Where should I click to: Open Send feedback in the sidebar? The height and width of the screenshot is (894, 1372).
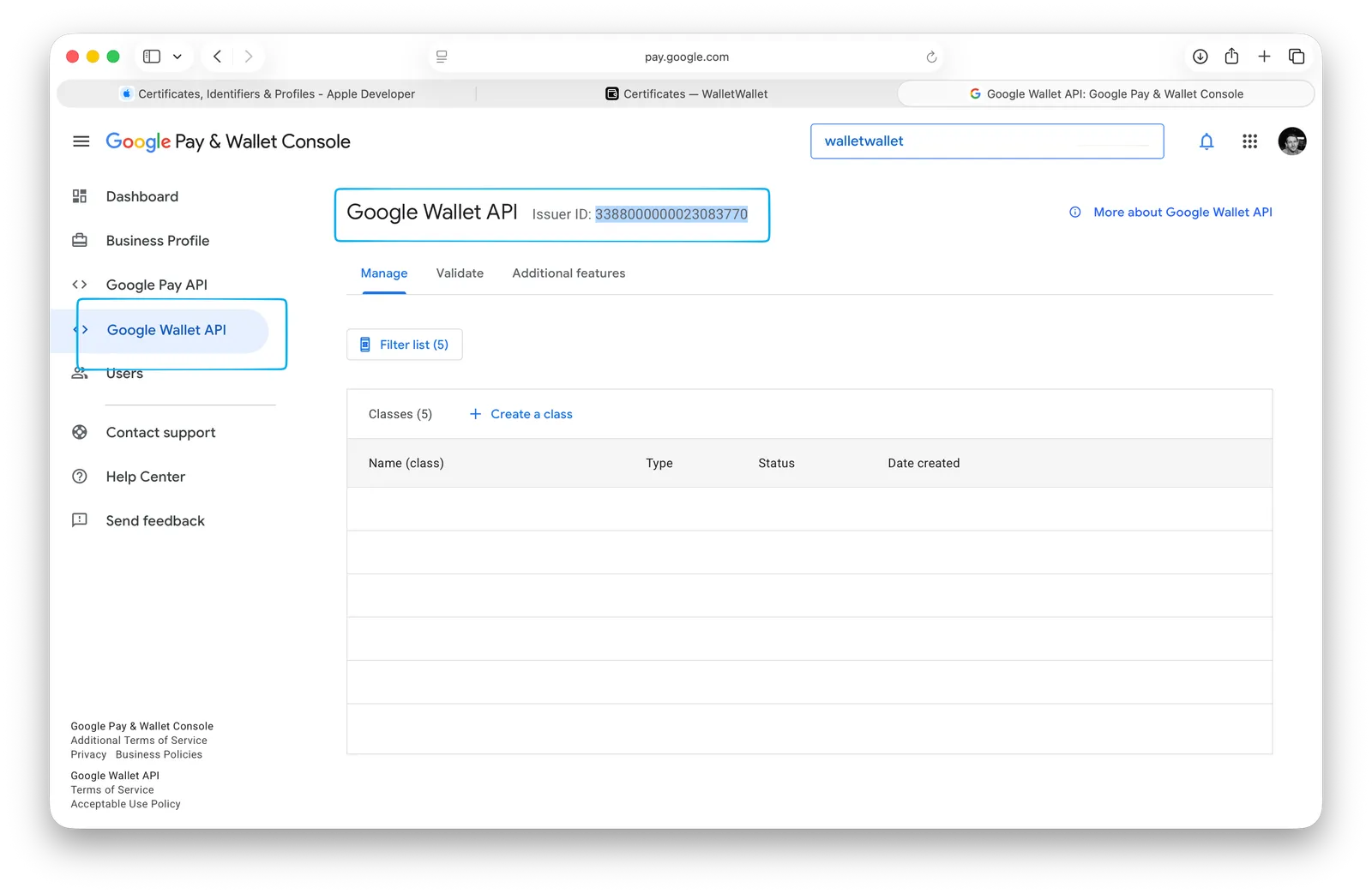(x=155, y=521)
